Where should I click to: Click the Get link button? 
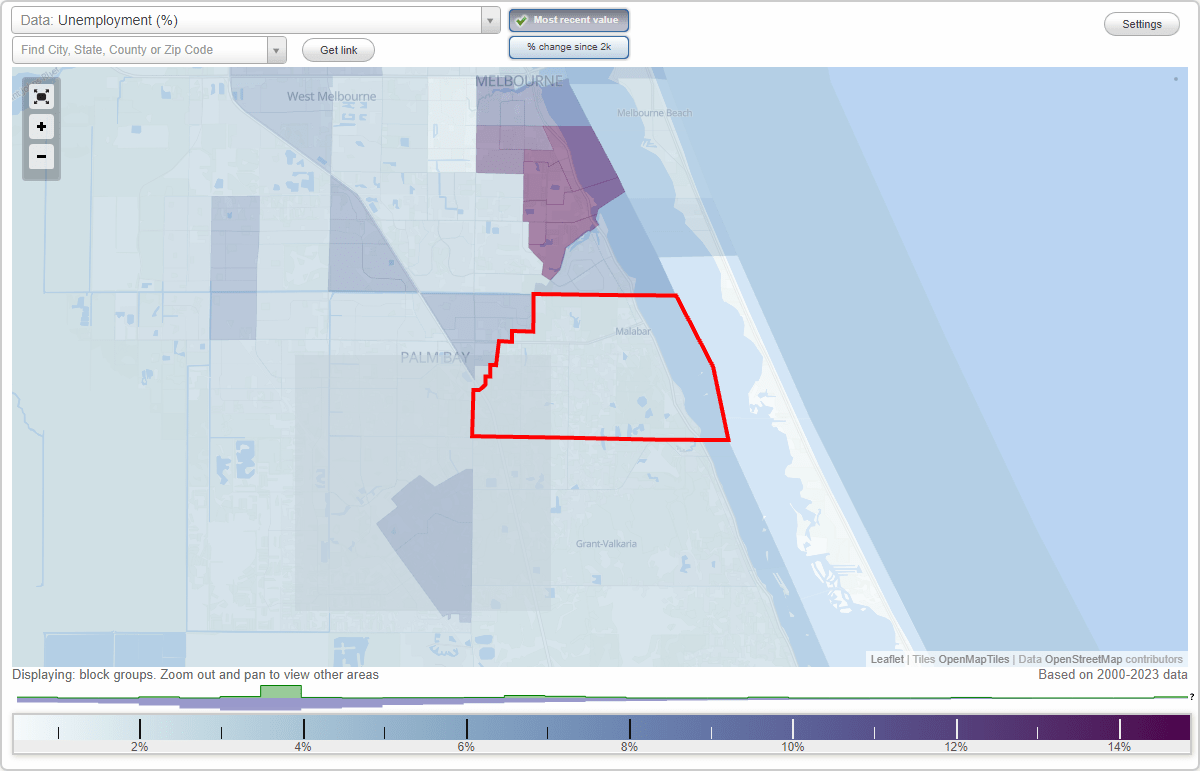tap(337, 50)
